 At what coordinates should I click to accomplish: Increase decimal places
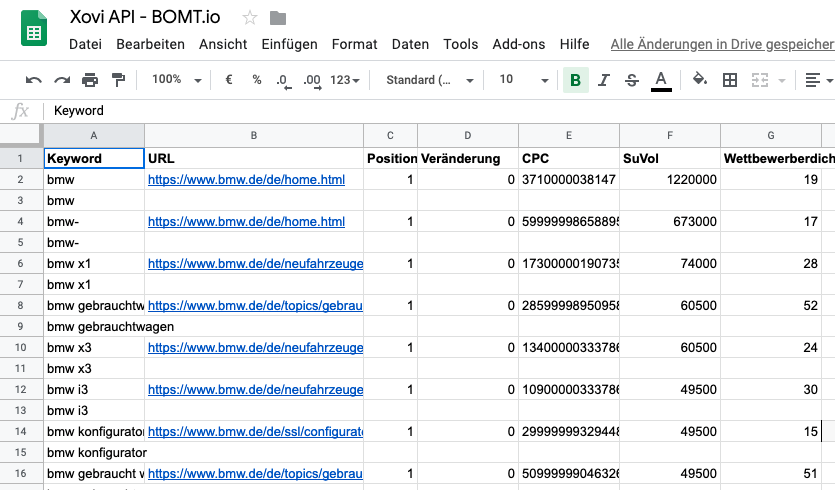(x=312, y=81)
